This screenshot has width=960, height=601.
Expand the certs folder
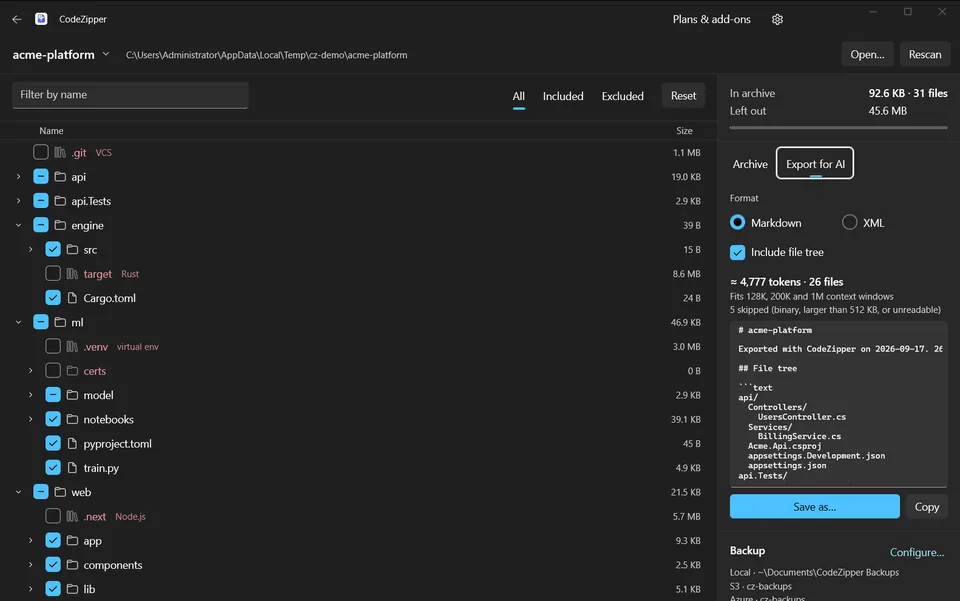tap(31, 371)
